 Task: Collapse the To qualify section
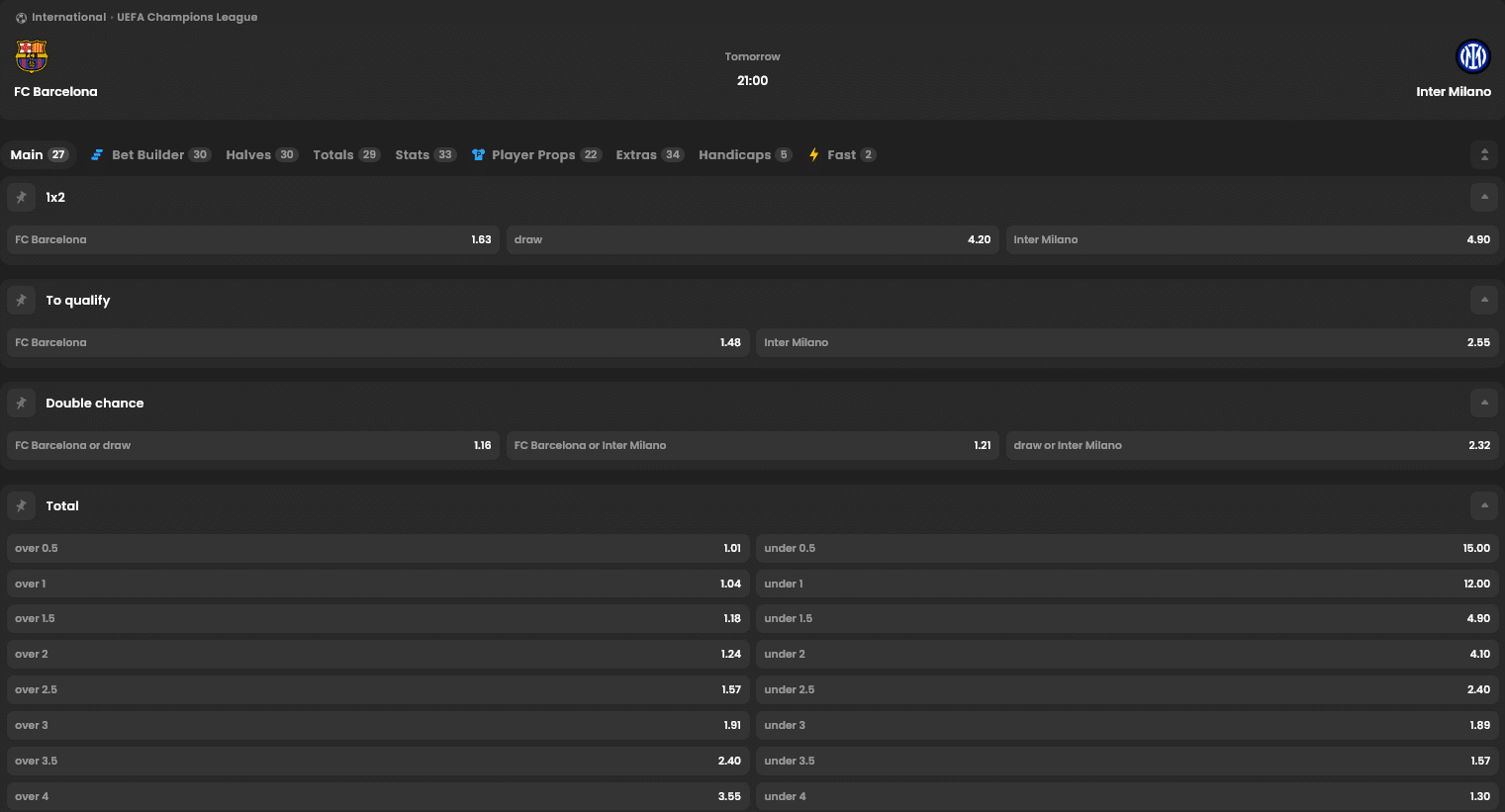click(1484, 300)
